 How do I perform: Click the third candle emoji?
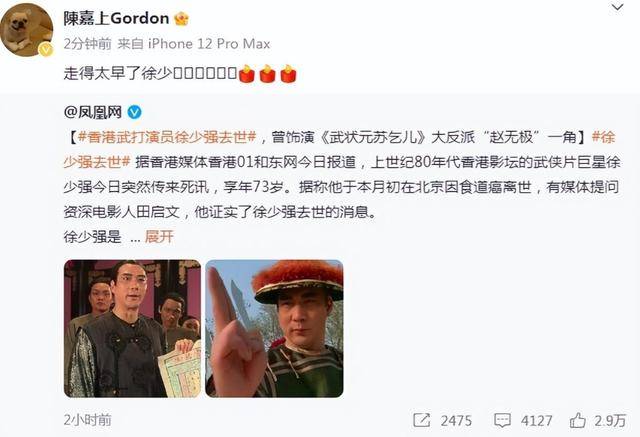pos(288,74)
